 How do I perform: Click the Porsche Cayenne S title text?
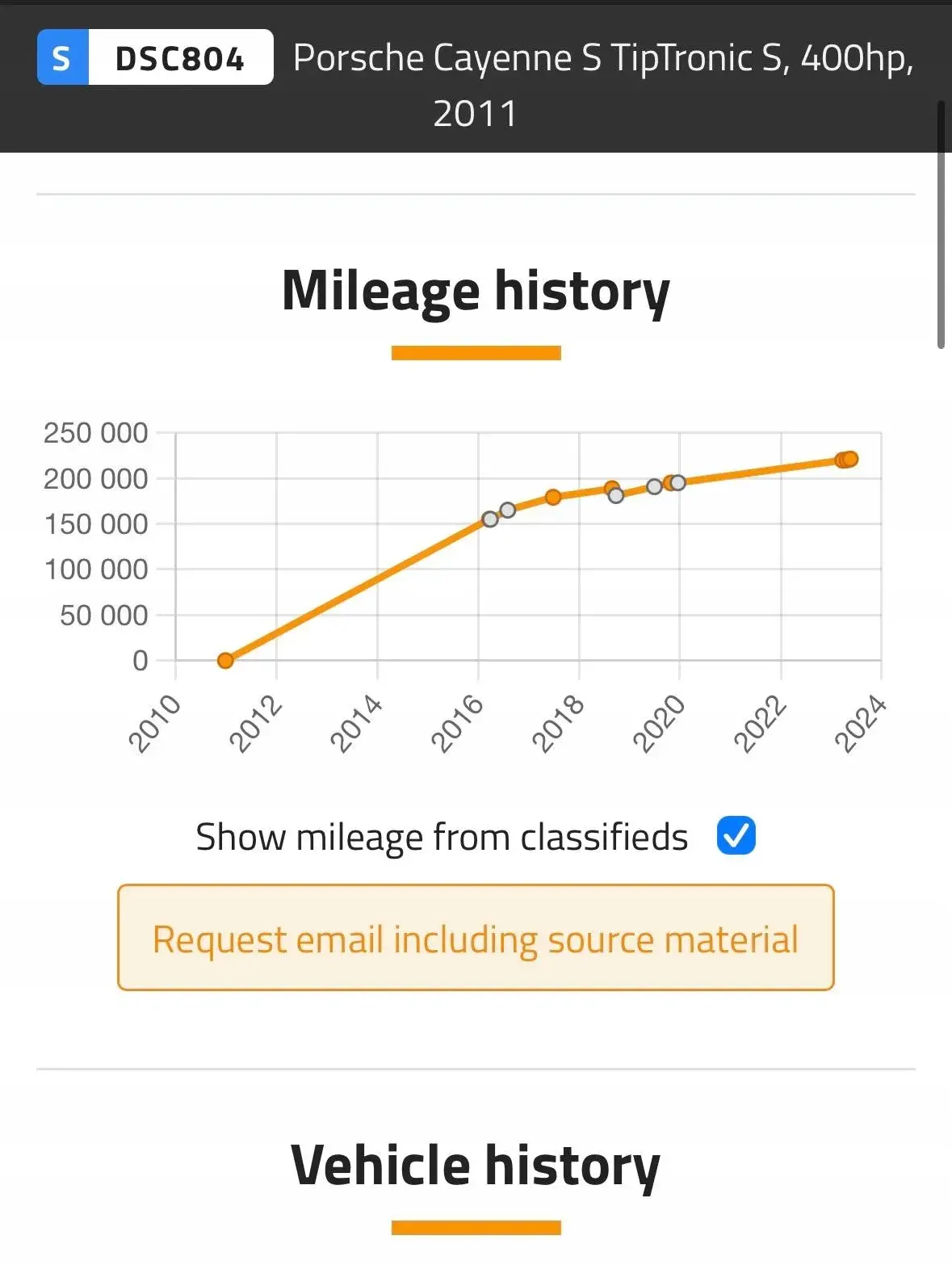[x=603, y=85]
